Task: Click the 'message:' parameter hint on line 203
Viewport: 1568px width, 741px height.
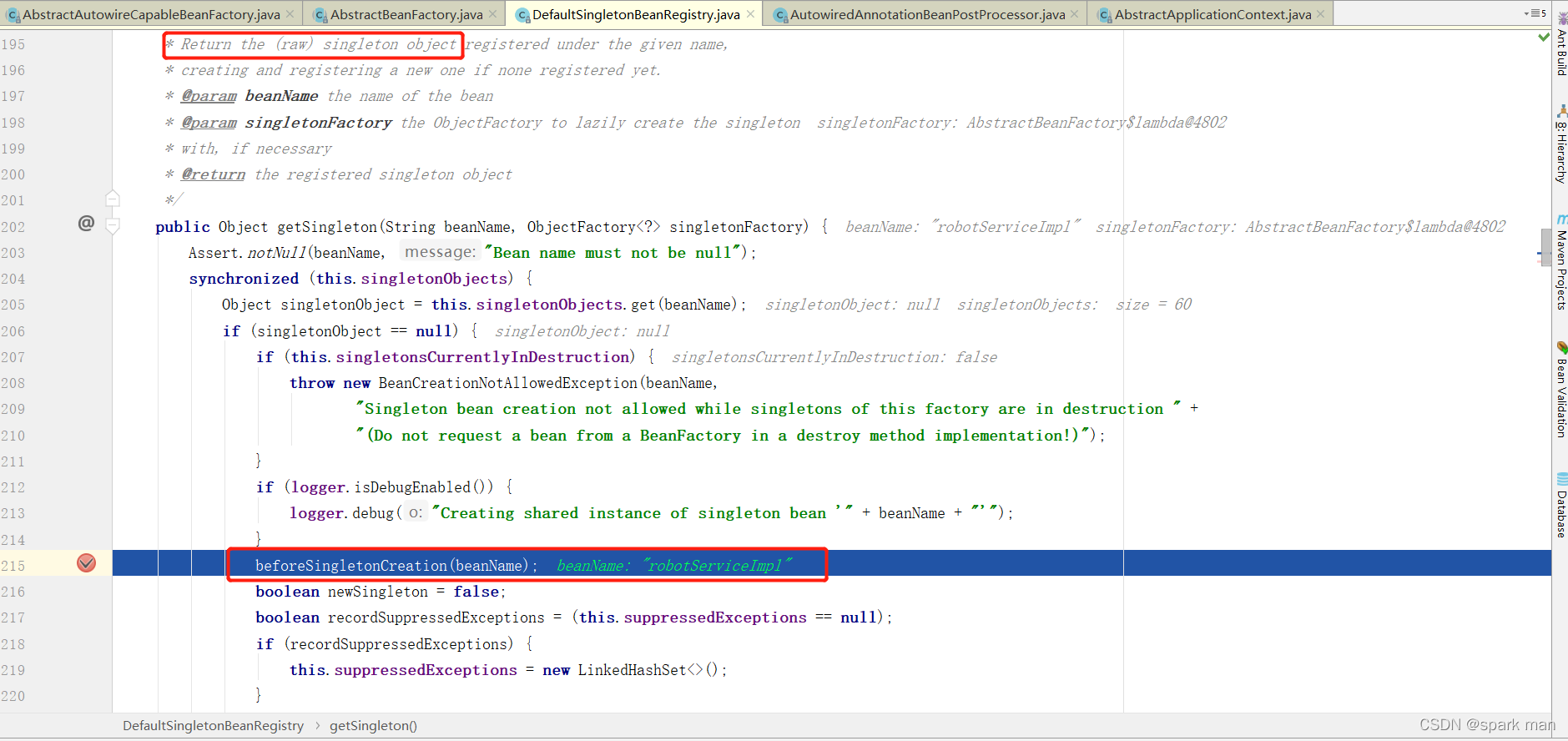Action: tap(440, 252)
